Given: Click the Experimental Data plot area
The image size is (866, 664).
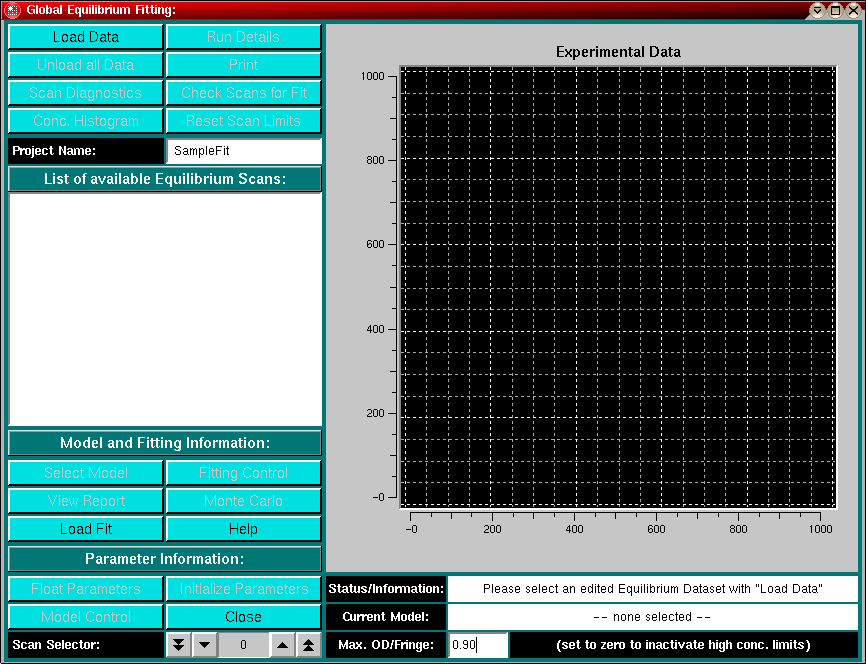Looking at the screenshot, I should (617, 287).
